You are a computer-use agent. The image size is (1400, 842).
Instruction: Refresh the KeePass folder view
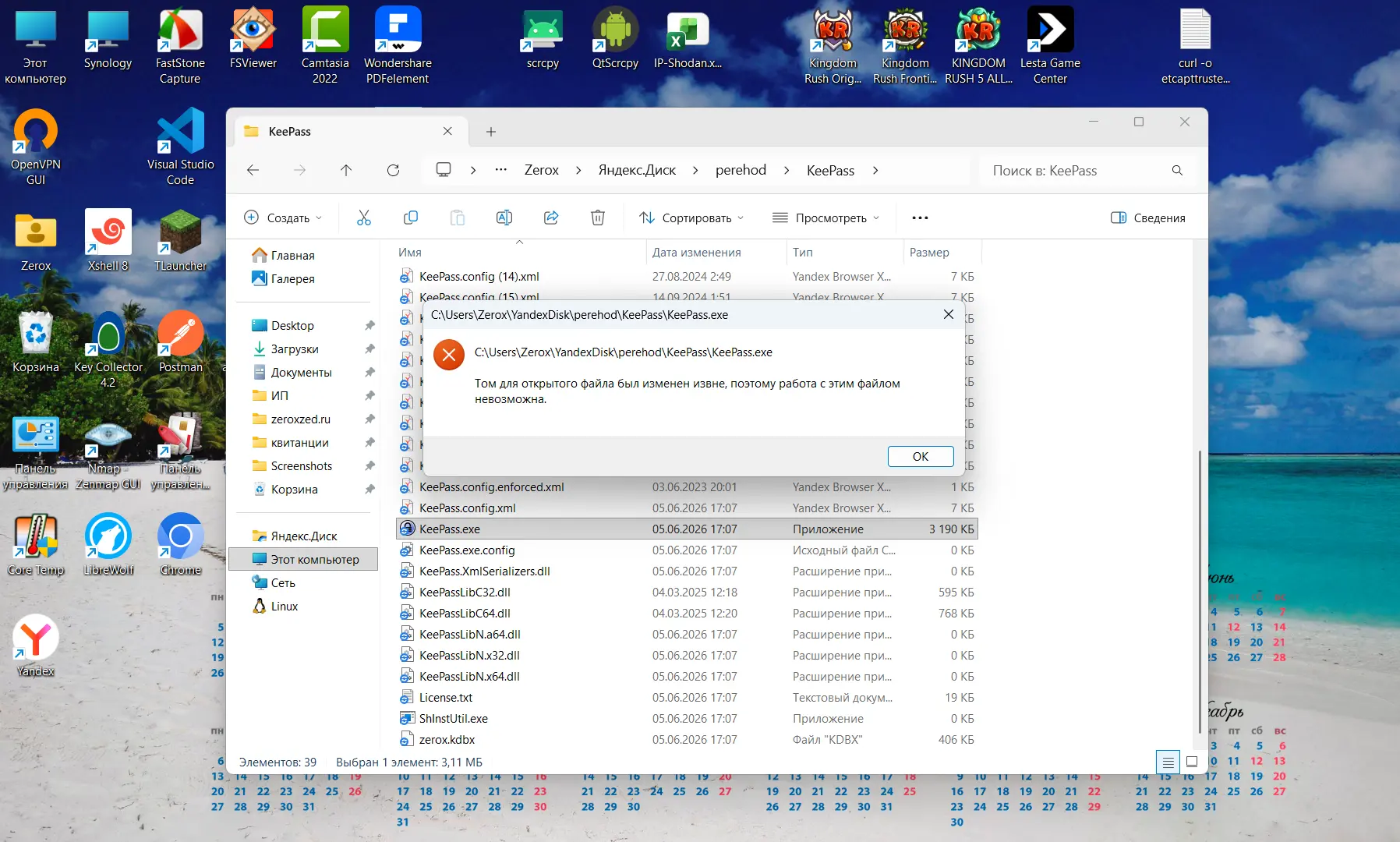coord(393,170)
